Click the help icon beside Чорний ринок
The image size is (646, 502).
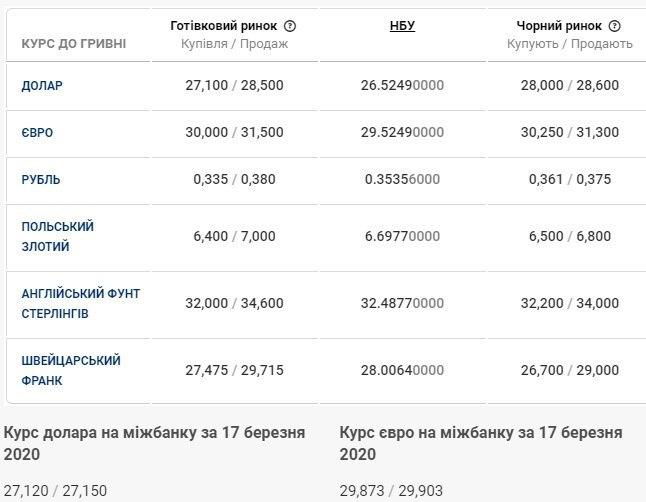click(x=614, y=26)
